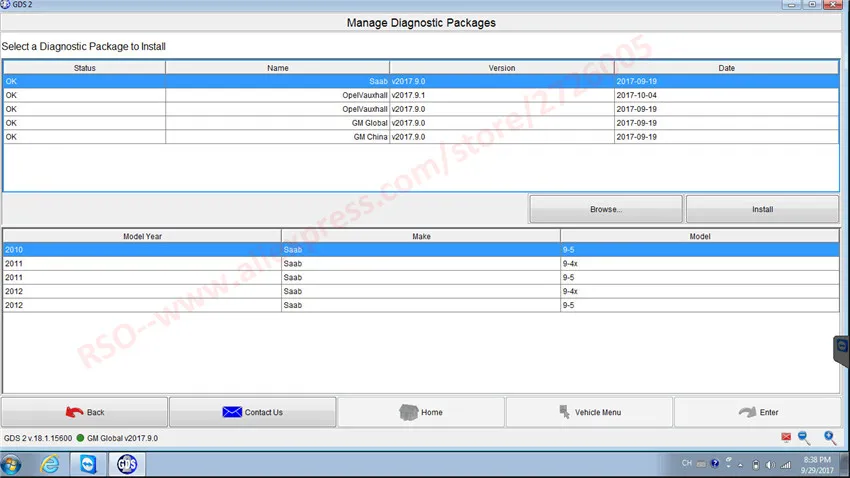Click model year 2010 cell
Viewport: 850px width, 478px height.
tap(142, 250)
